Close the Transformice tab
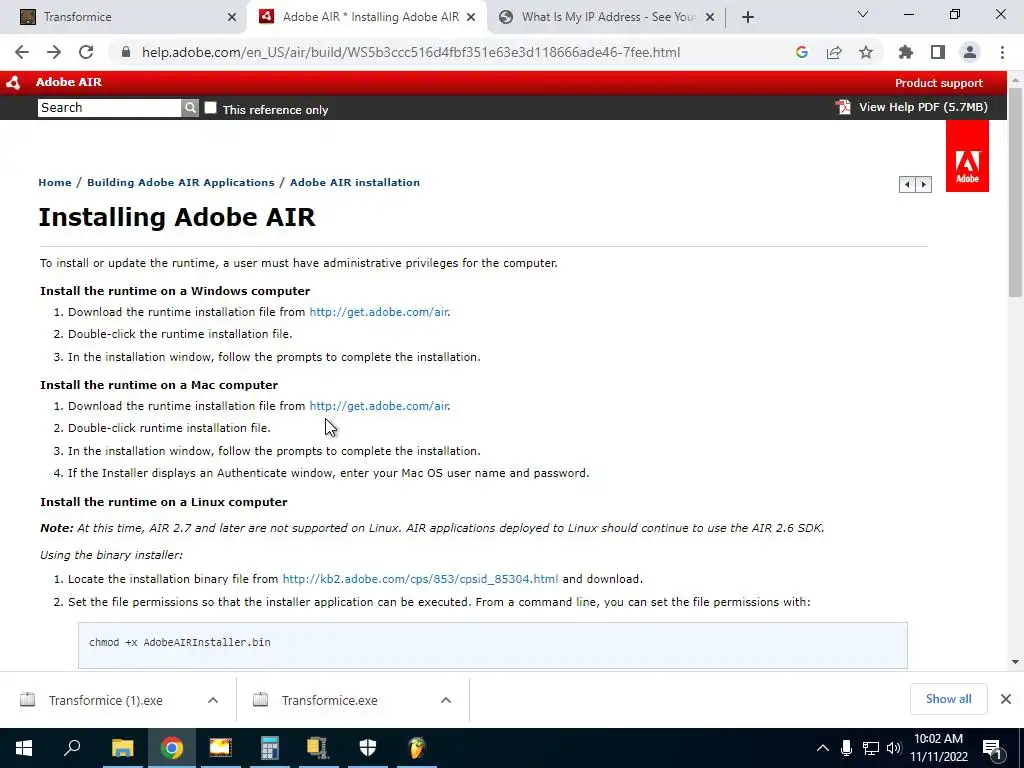 pos(232,17)
